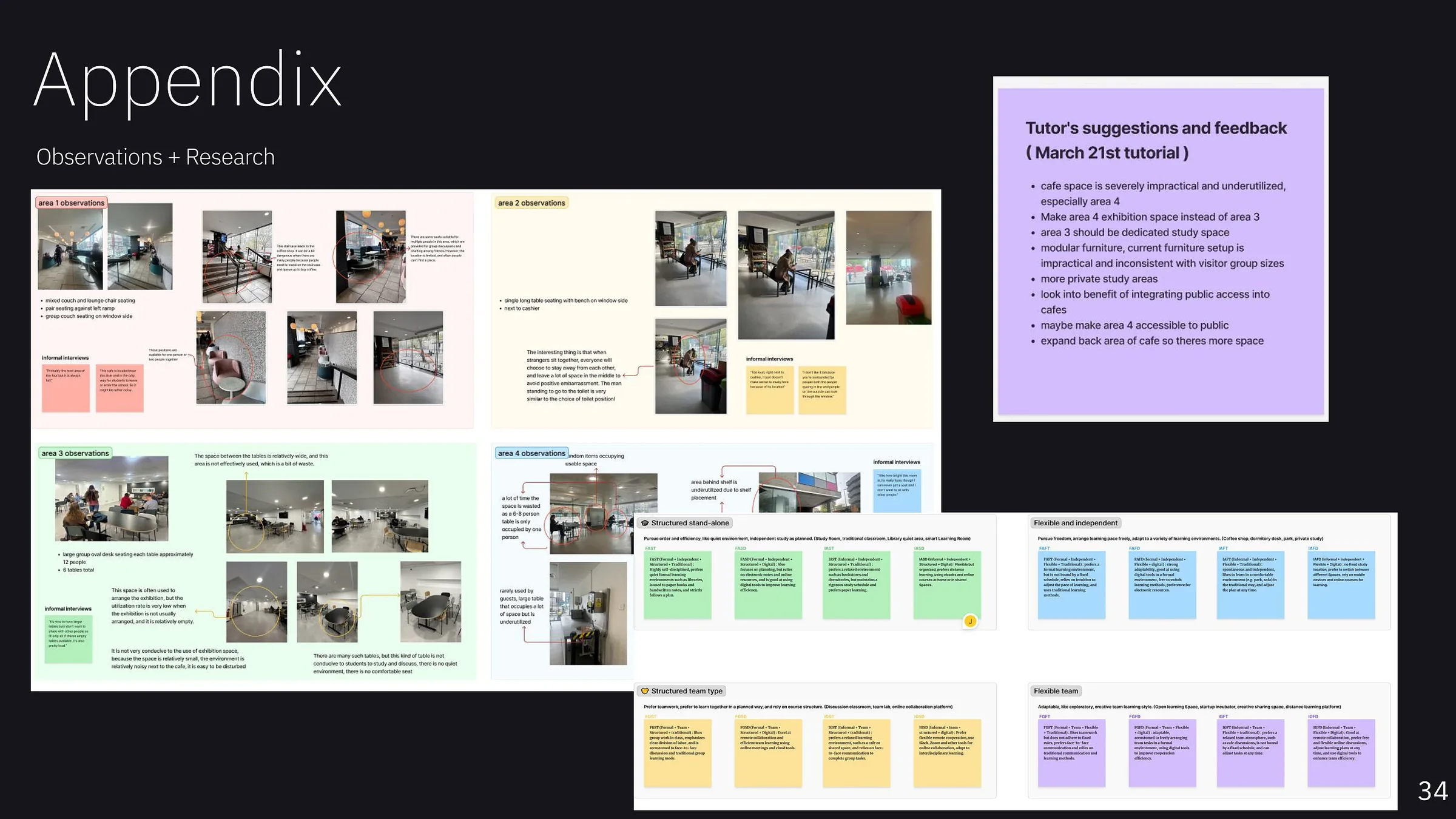Open the staircase photo in area 1 observations

click(237, 257)
